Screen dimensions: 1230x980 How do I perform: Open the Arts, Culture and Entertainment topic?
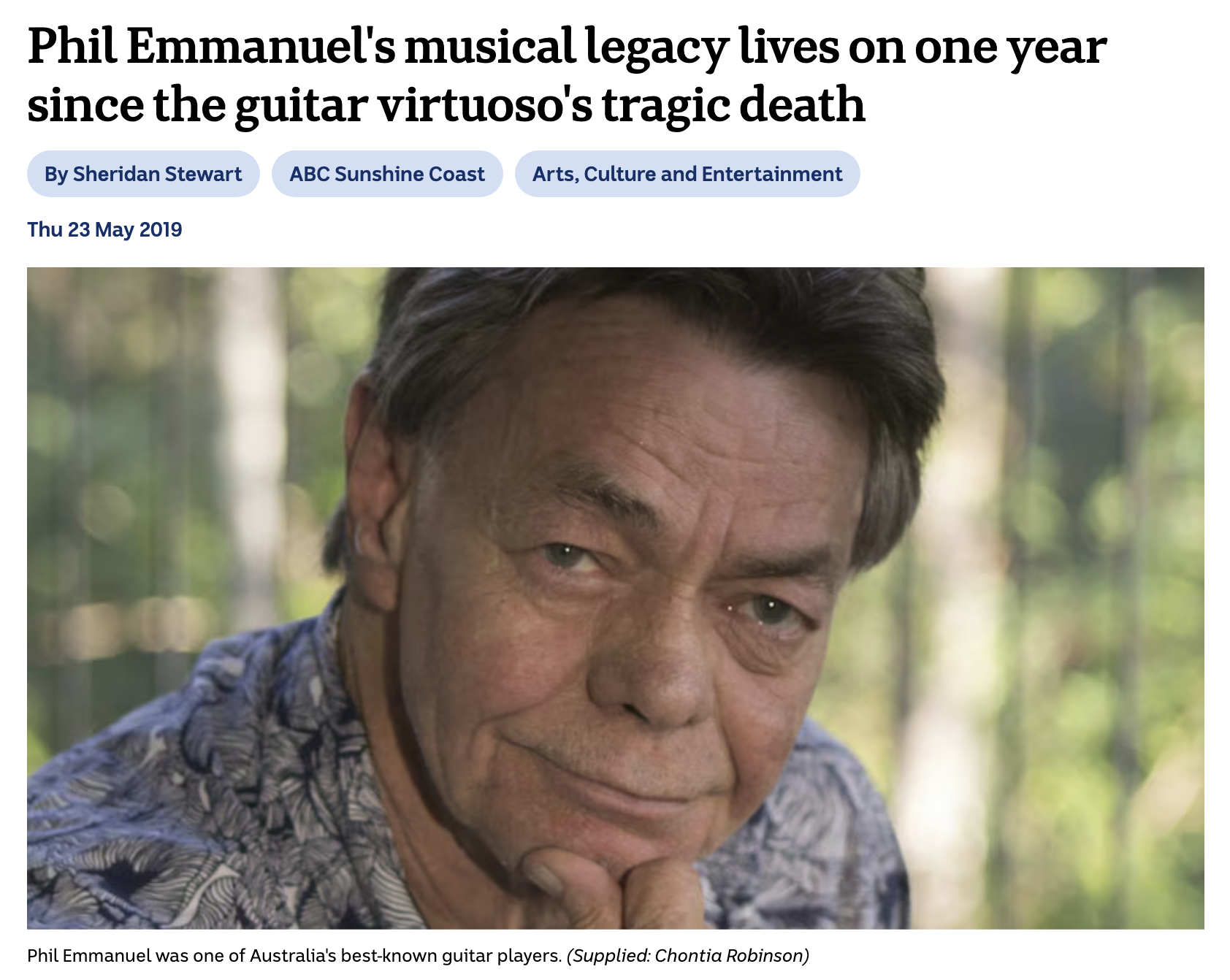[x=687, y=174]
